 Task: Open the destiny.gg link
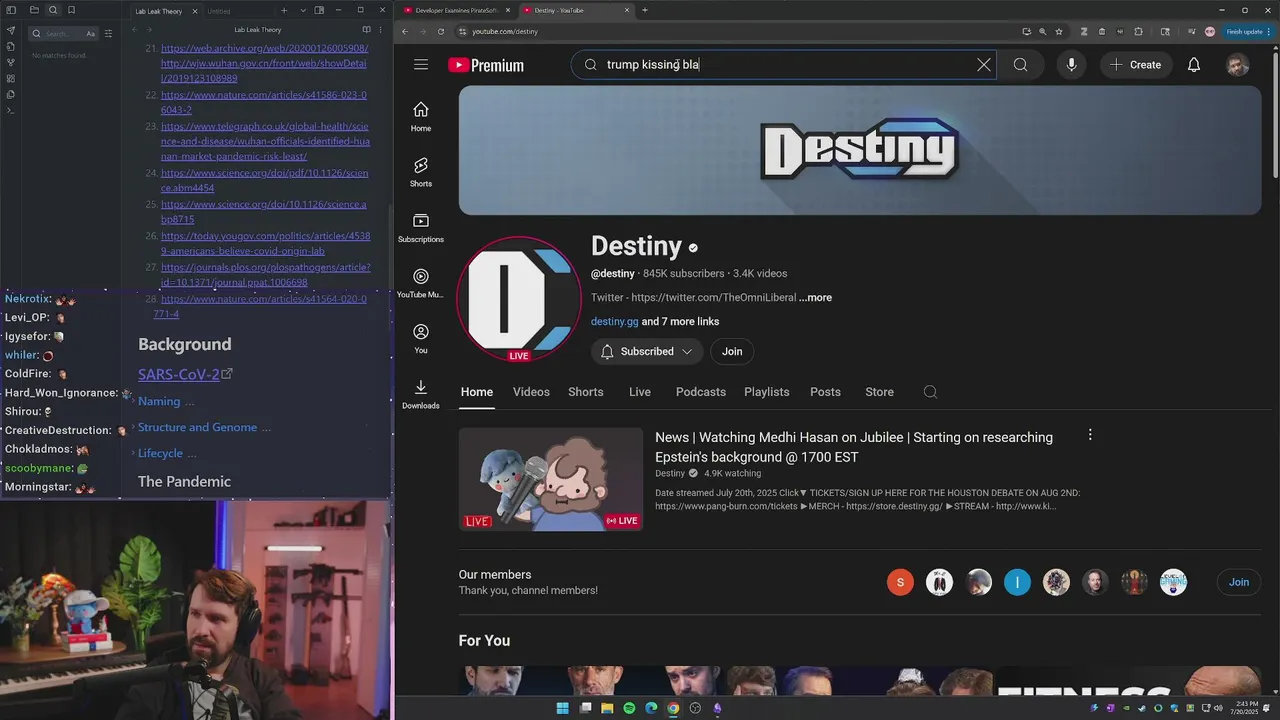pyautogui.click(x=614, y=321)
